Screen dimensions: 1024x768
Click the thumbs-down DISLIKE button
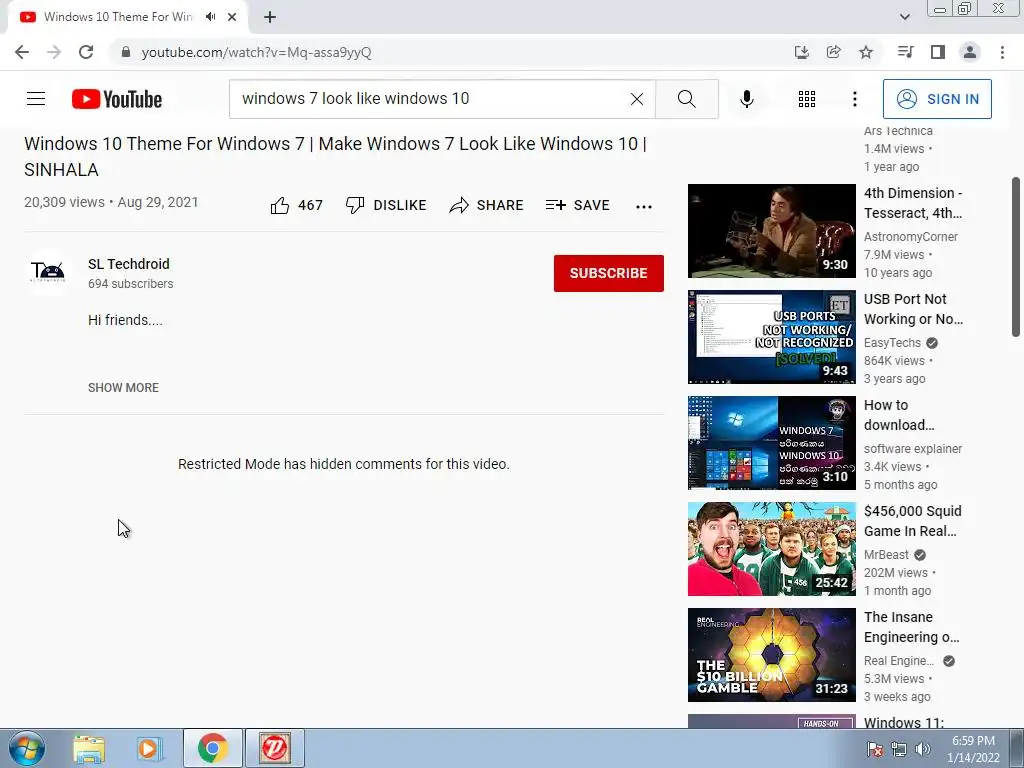pyautogui.click(x=386, y=205)
